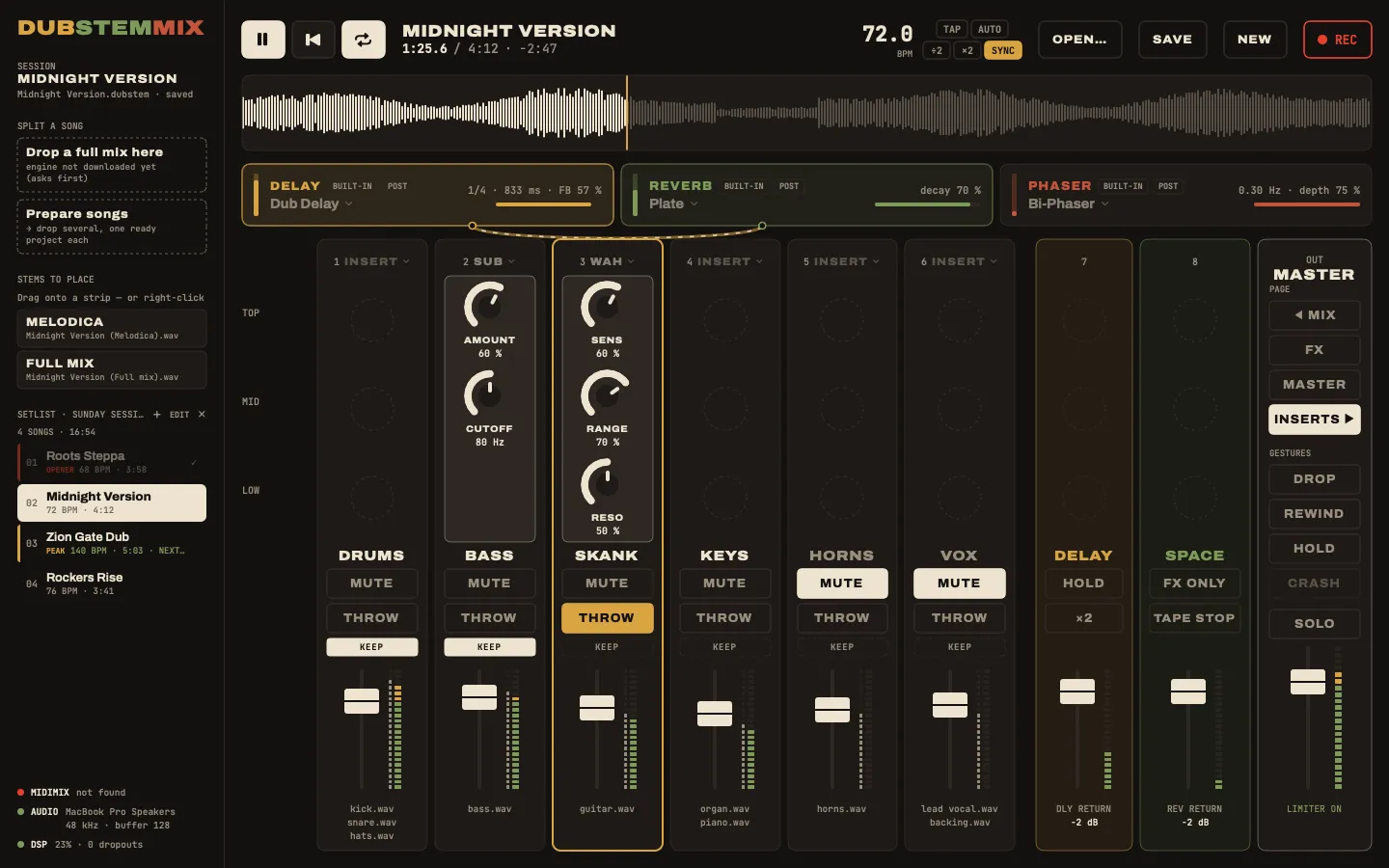Trigger the DROP gesture
The width and height of the screenshot is (1389, 868).
(1314, 479)
